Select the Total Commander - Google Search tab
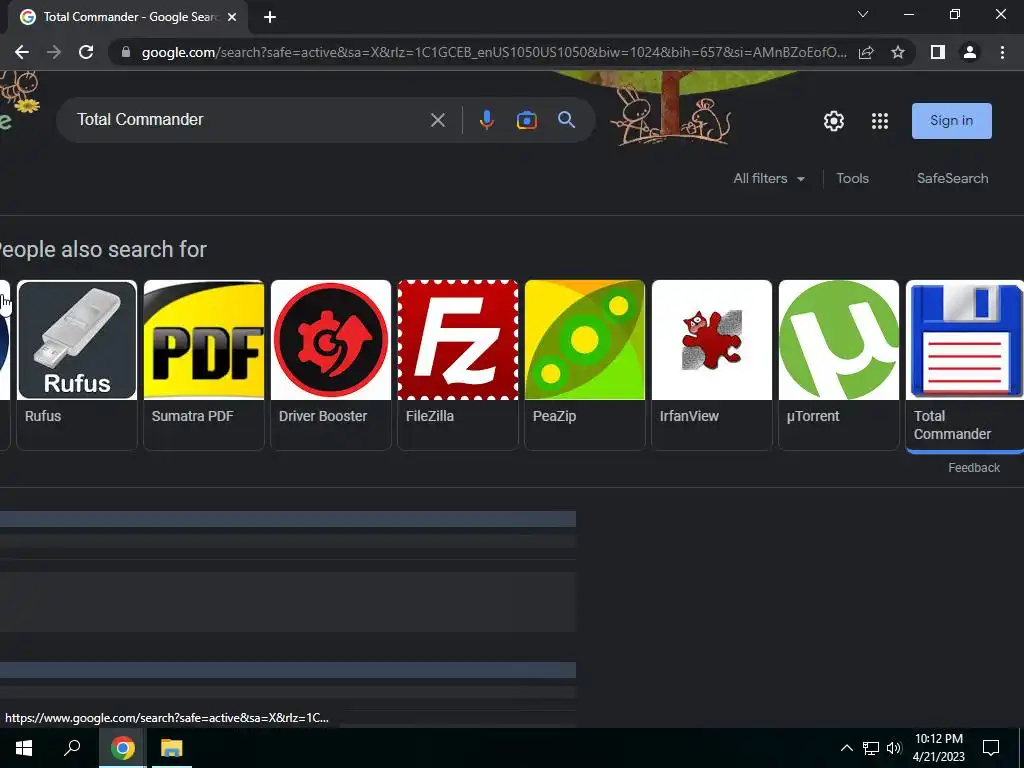The height and width of the screenshot is (768, 1024). (129, 17)
